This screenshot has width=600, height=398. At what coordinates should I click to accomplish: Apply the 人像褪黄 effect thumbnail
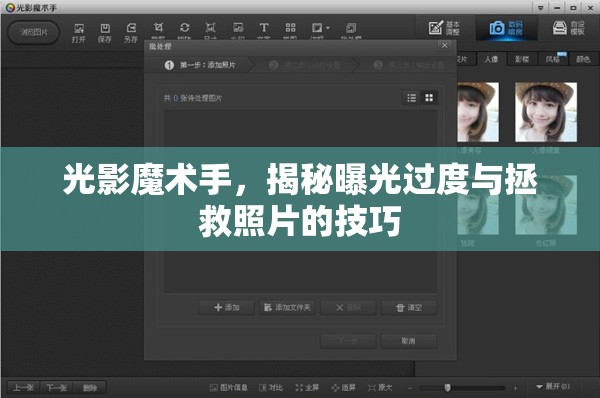(x=546, y=112)
